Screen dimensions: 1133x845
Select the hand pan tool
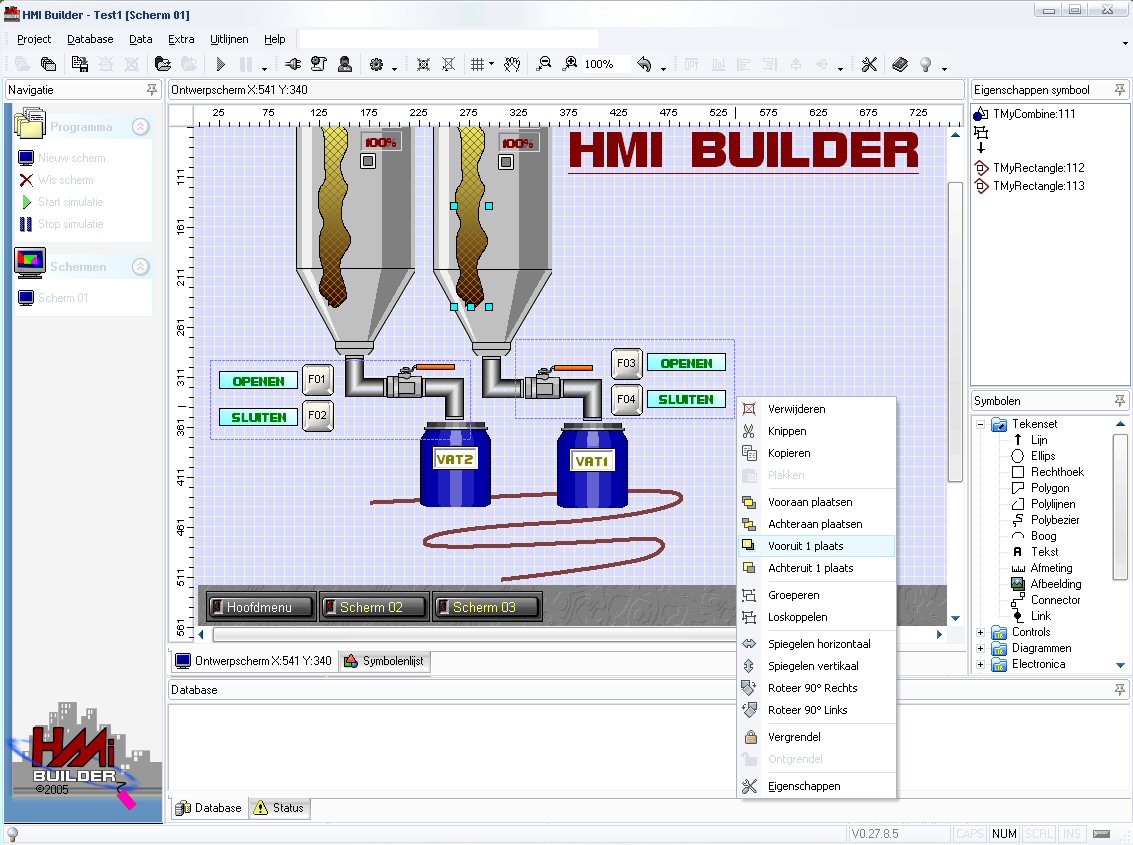512,64
